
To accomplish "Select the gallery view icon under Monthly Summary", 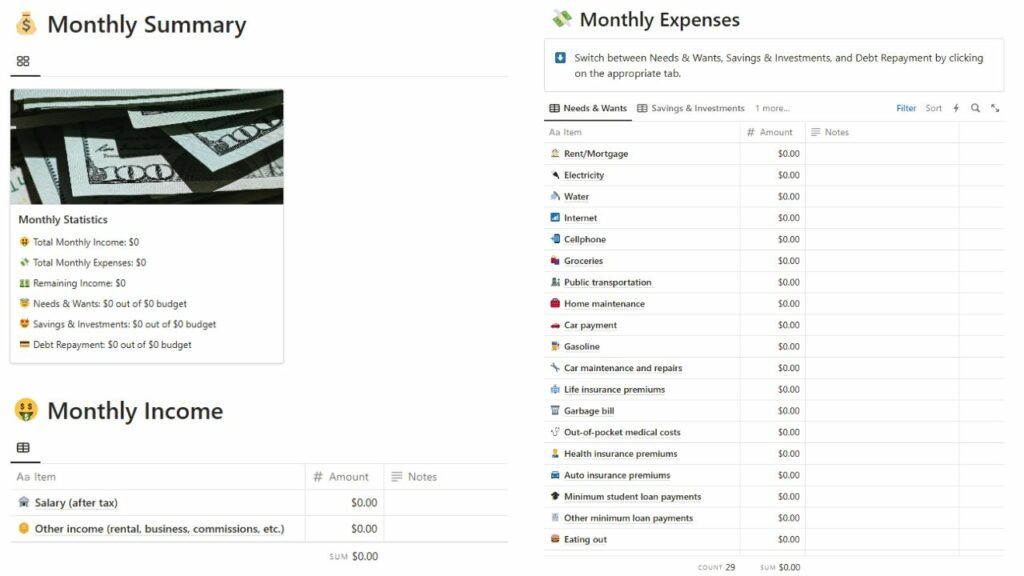I will [x=23, y=61].
